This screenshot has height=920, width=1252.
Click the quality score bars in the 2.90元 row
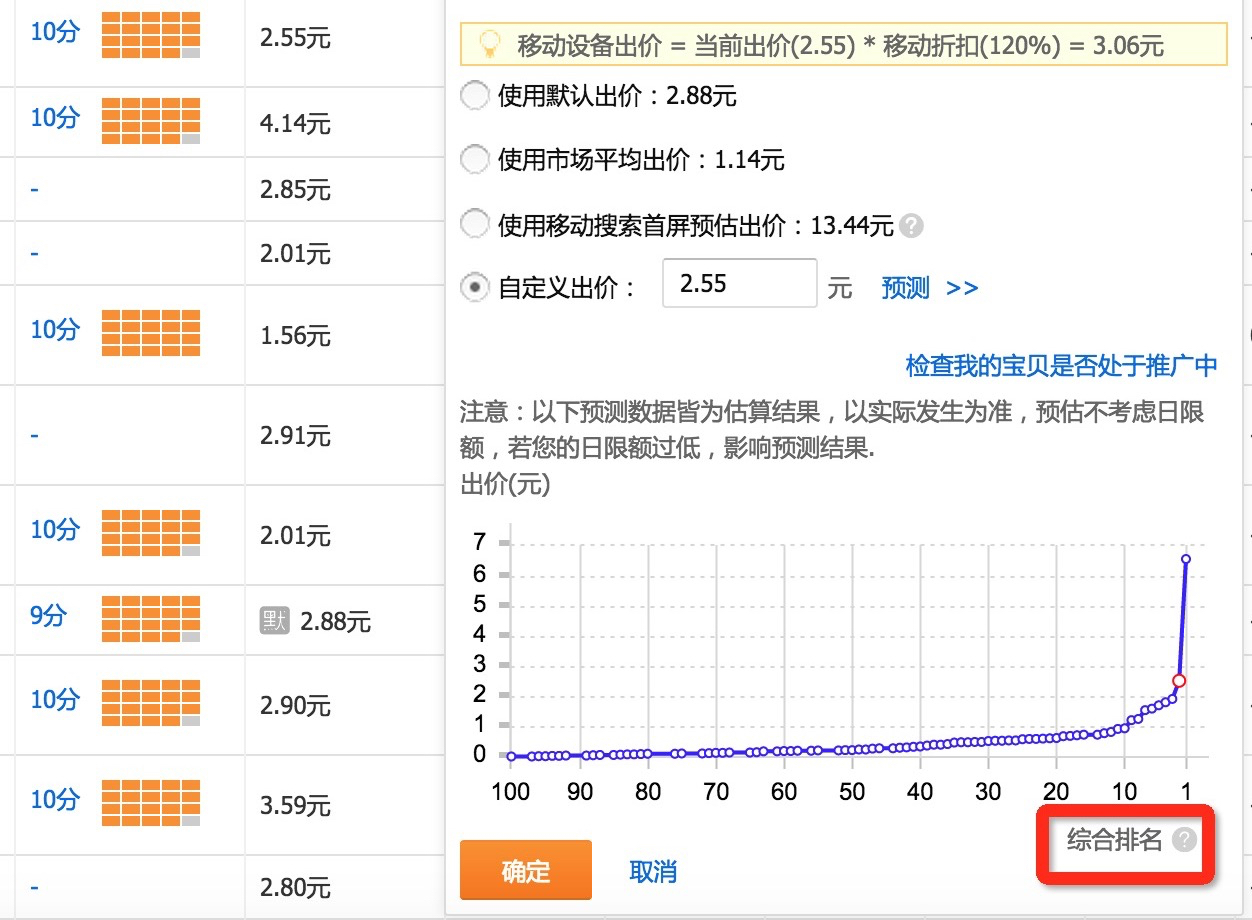(x=150, y=703)
